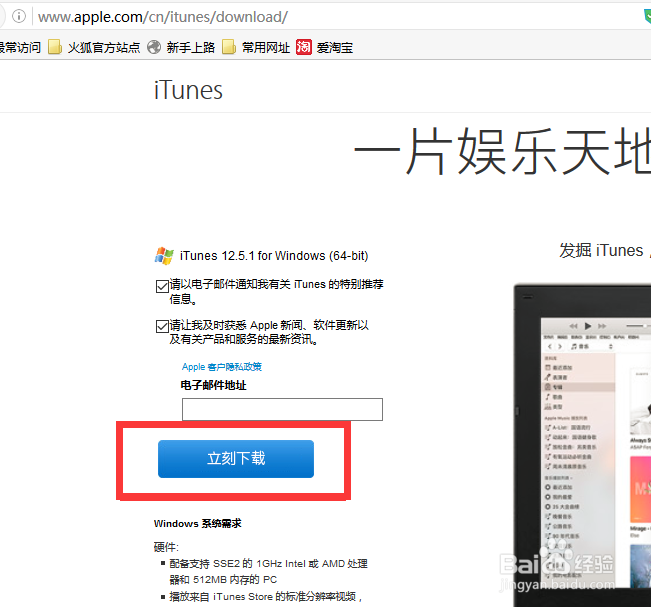This screenshot has height=607, width=651.
Task: Uncheck Apple news and updates checkbox
Action: (162, 326)
